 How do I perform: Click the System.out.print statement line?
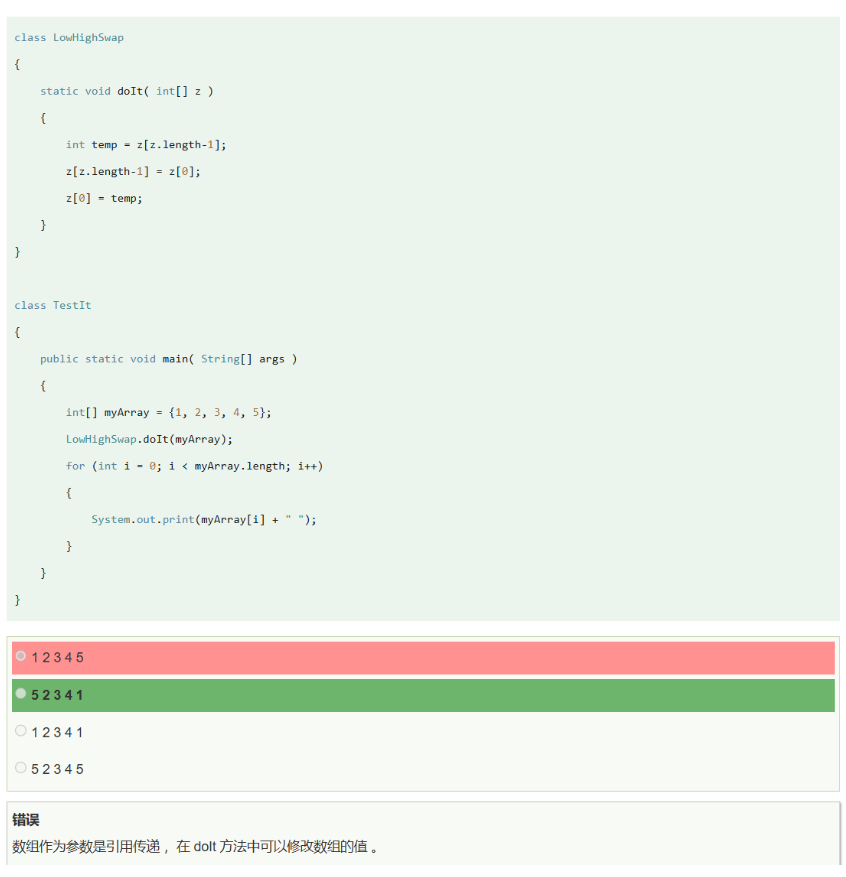[x=203, y=519]
